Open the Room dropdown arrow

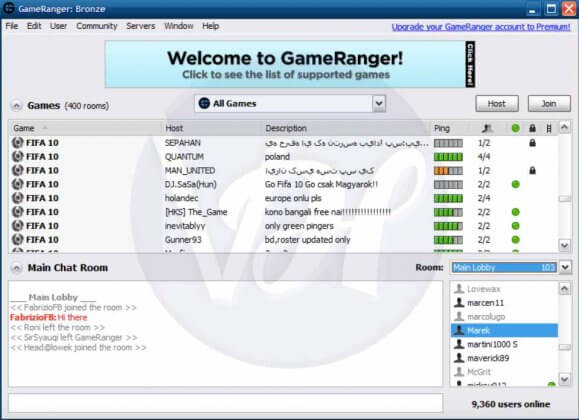(x=565, y=267)
